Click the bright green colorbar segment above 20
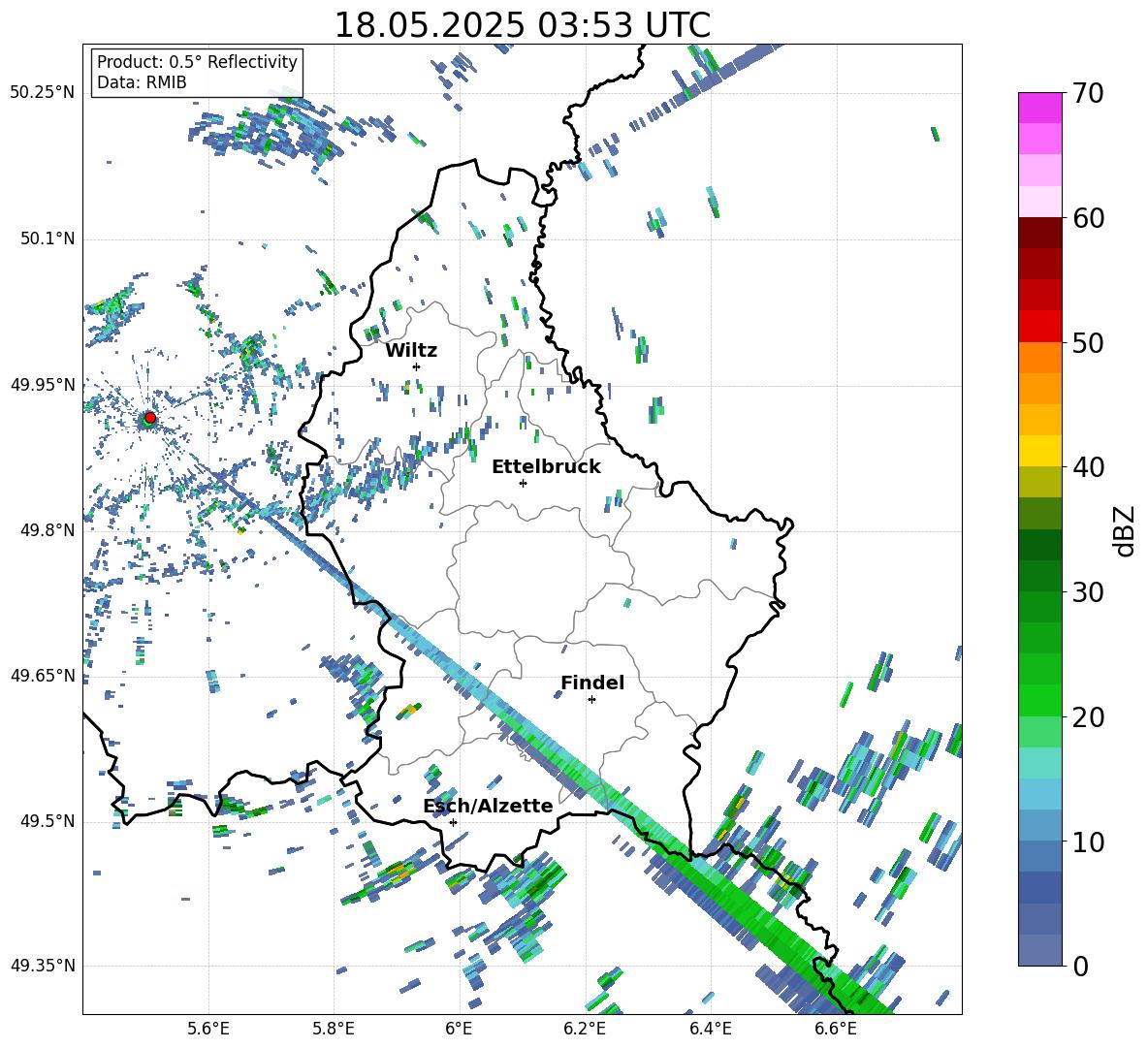This screenshot has width=1148, height=1048. (1039, 700)
